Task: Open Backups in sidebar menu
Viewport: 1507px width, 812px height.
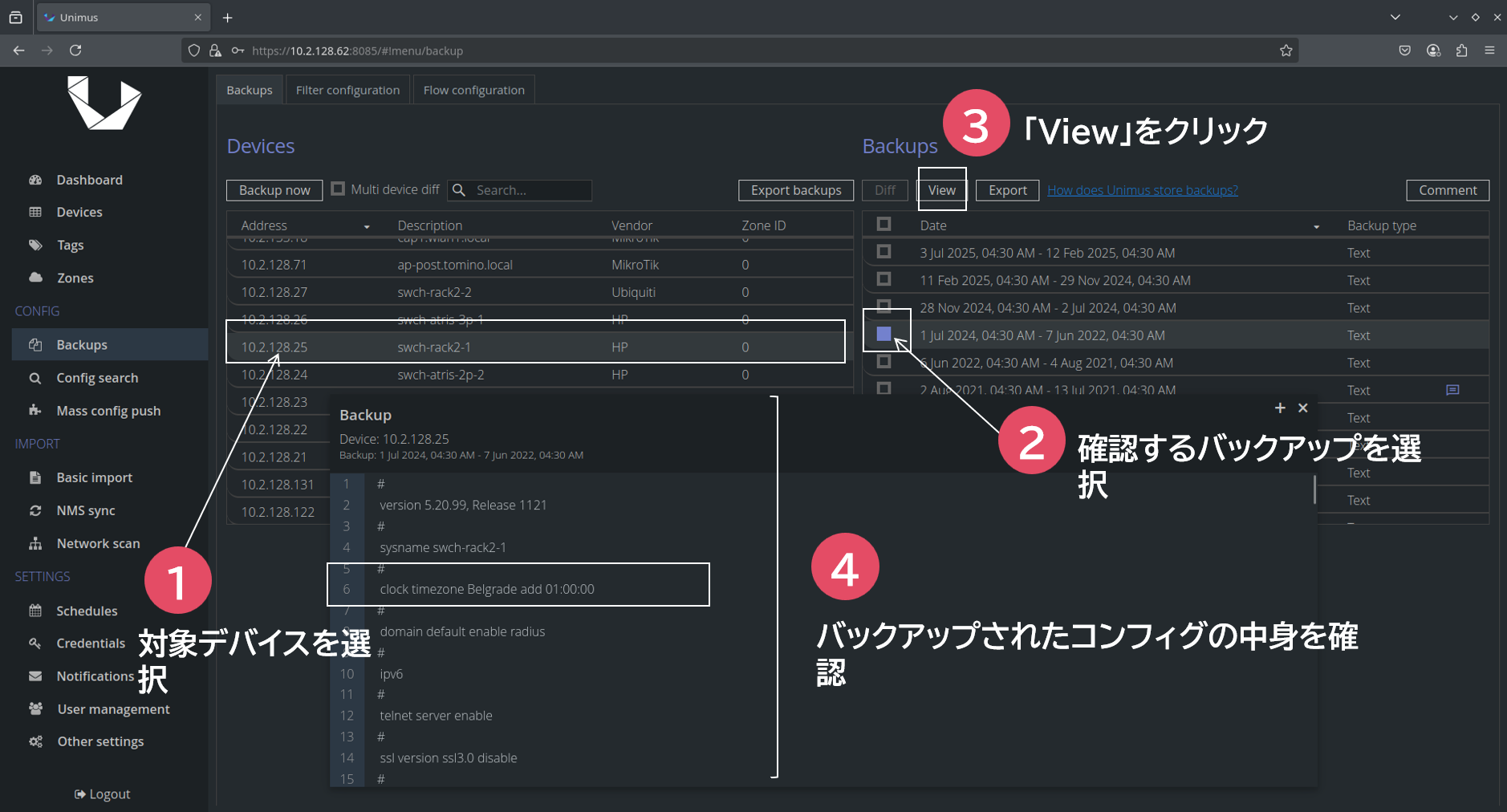Action: coord(110,344)
